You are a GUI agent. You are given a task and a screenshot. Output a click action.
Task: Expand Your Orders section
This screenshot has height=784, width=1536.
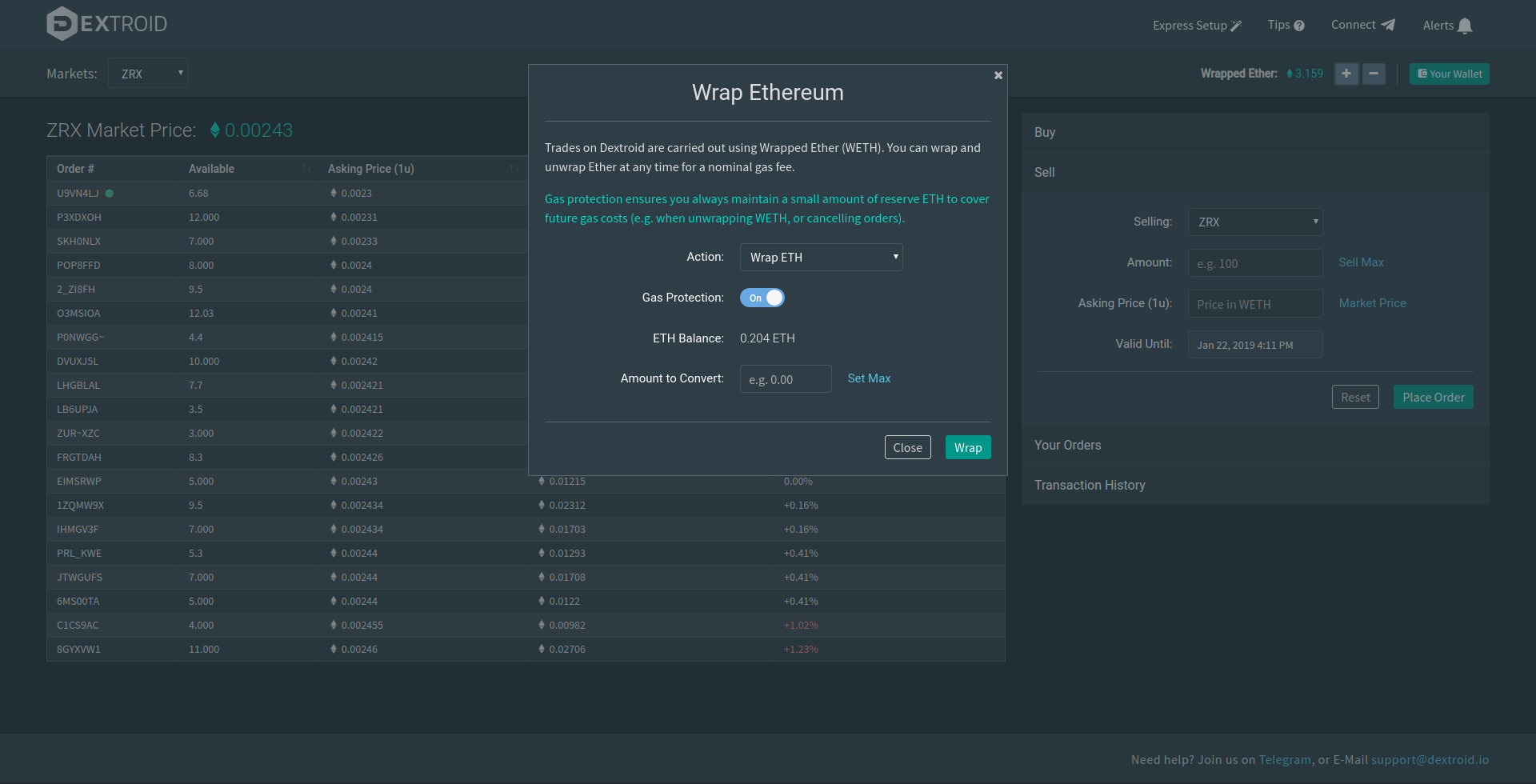coord(1255,445)
